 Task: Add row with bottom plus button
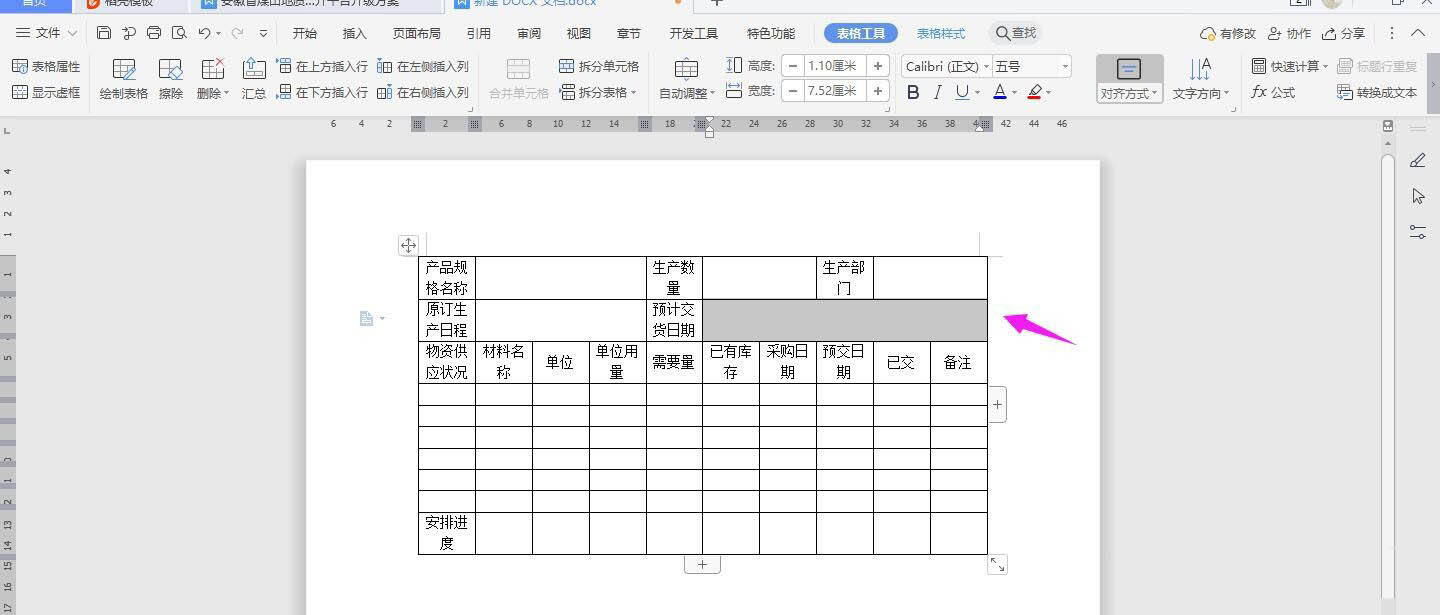pos(702,565)
